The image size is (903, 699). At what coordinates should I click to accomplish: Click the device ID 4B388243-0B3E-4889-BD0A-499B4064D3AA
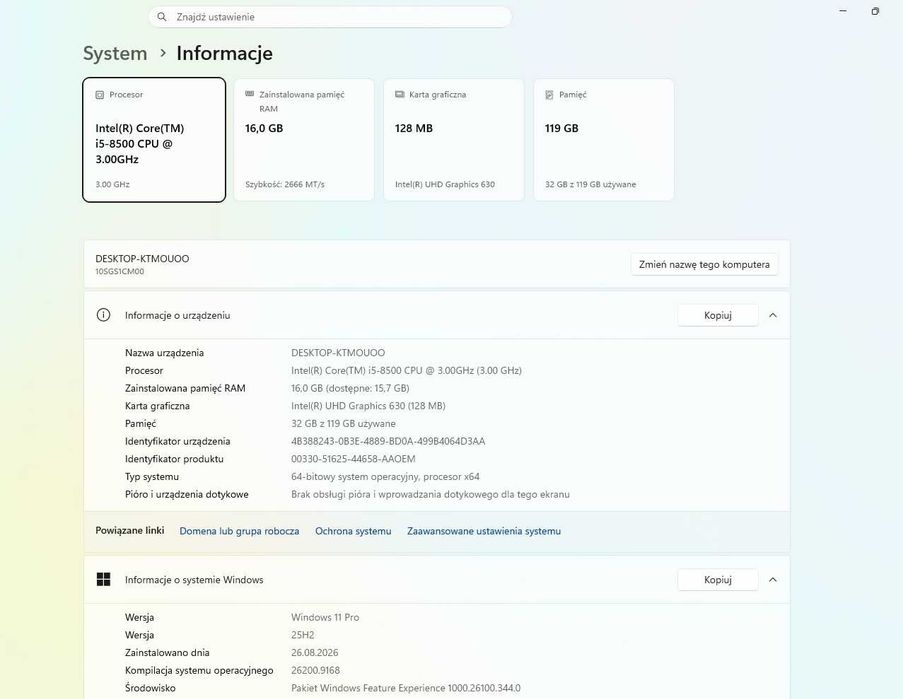pyautogui.click(x=388, y=441)
